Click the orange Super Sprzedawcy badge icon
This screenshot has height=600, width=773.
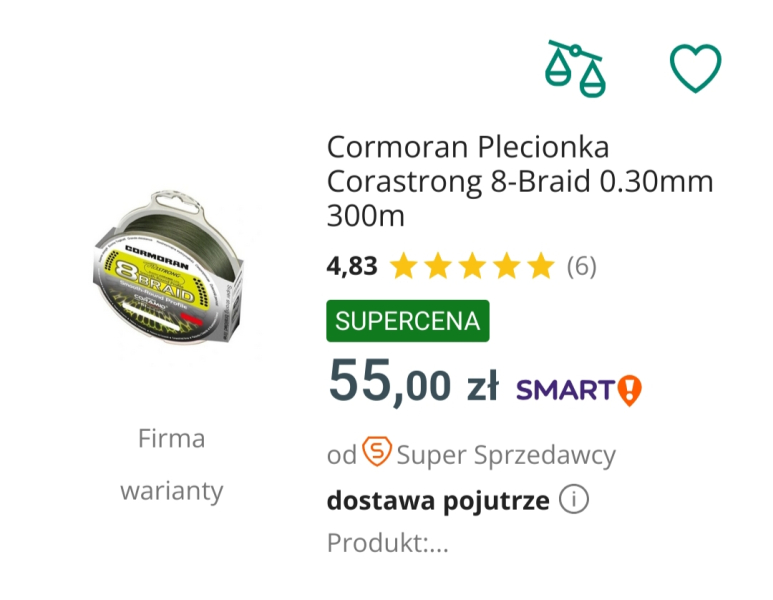tap(377, 454)
